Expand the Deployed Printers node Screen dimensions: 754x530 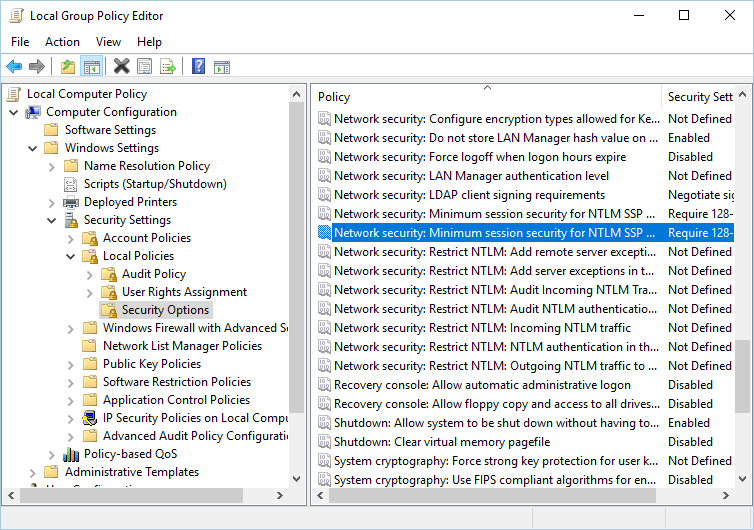(52, 203)
